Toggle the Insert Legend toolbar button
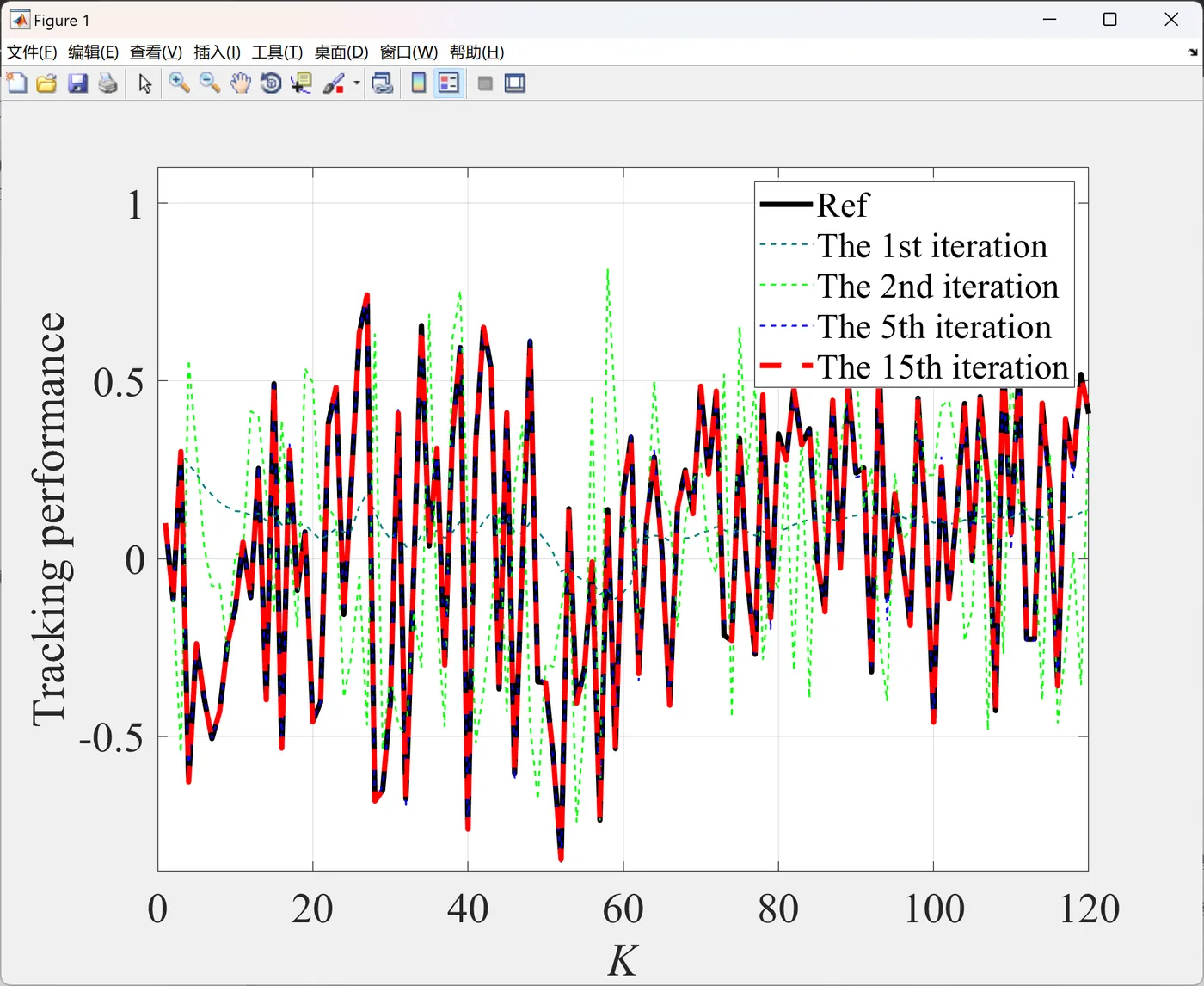1204x986 pixels. pos(449,83)
